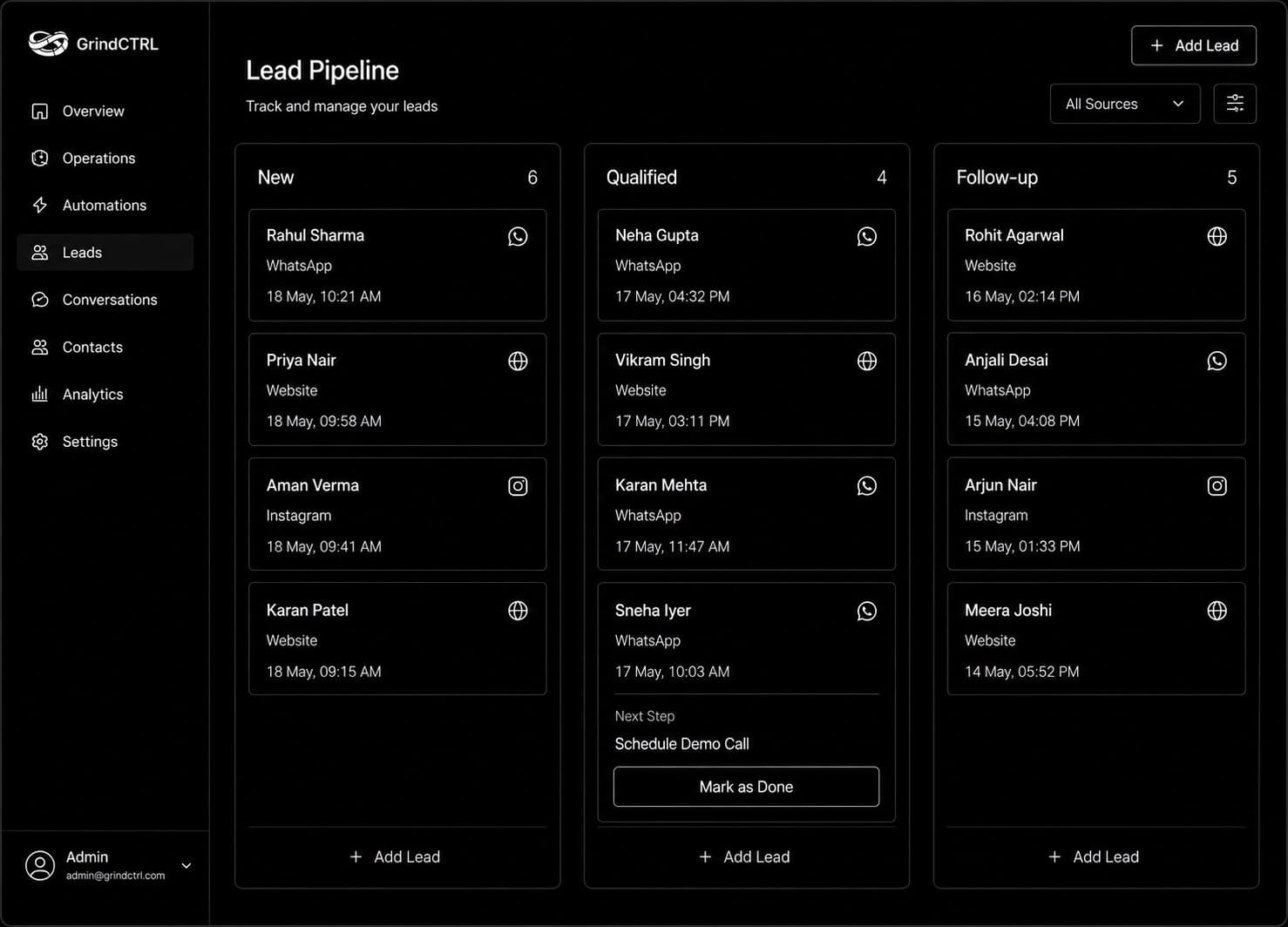
Task: Click Instagram icon on Aman Verma card
Action: click(518, 486)
